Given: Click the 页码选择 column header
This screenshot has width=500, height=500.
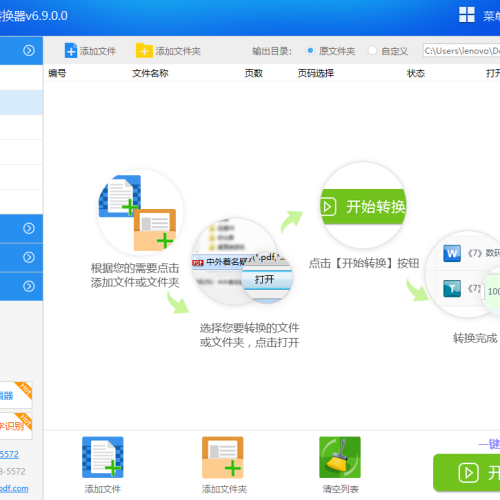Looking at the screenshot, I should coord(316,73).
